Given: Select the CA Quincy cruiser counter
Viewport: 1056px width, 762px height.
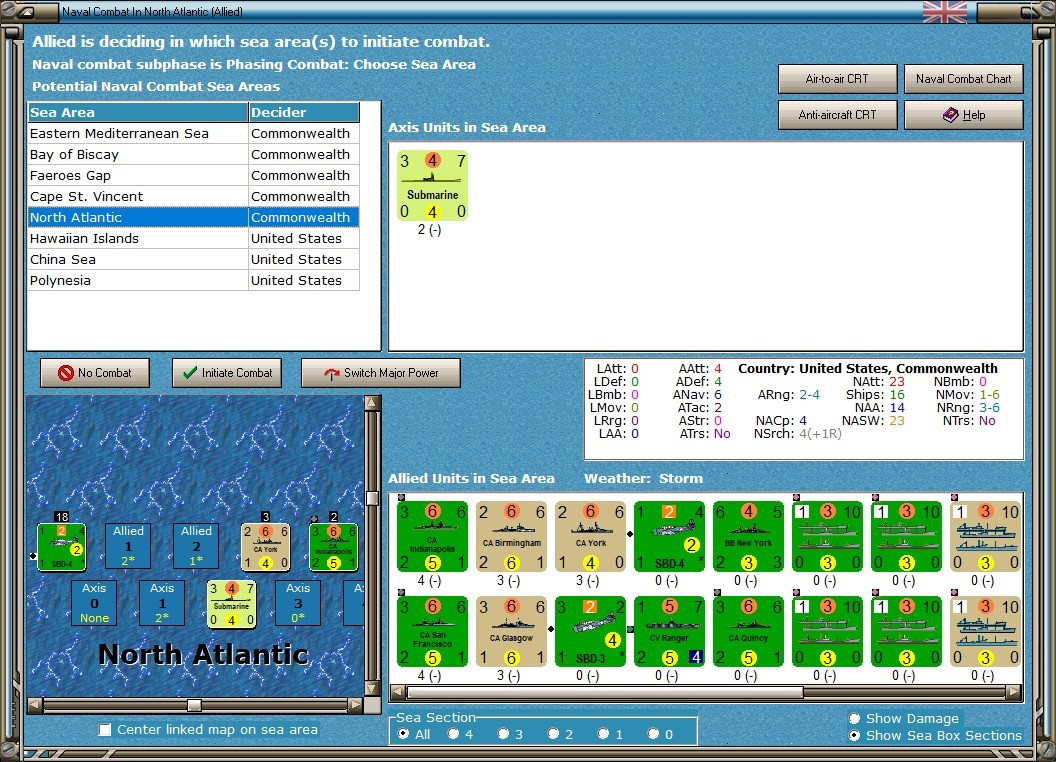Looking at the screenshot, I should (748, 631).
